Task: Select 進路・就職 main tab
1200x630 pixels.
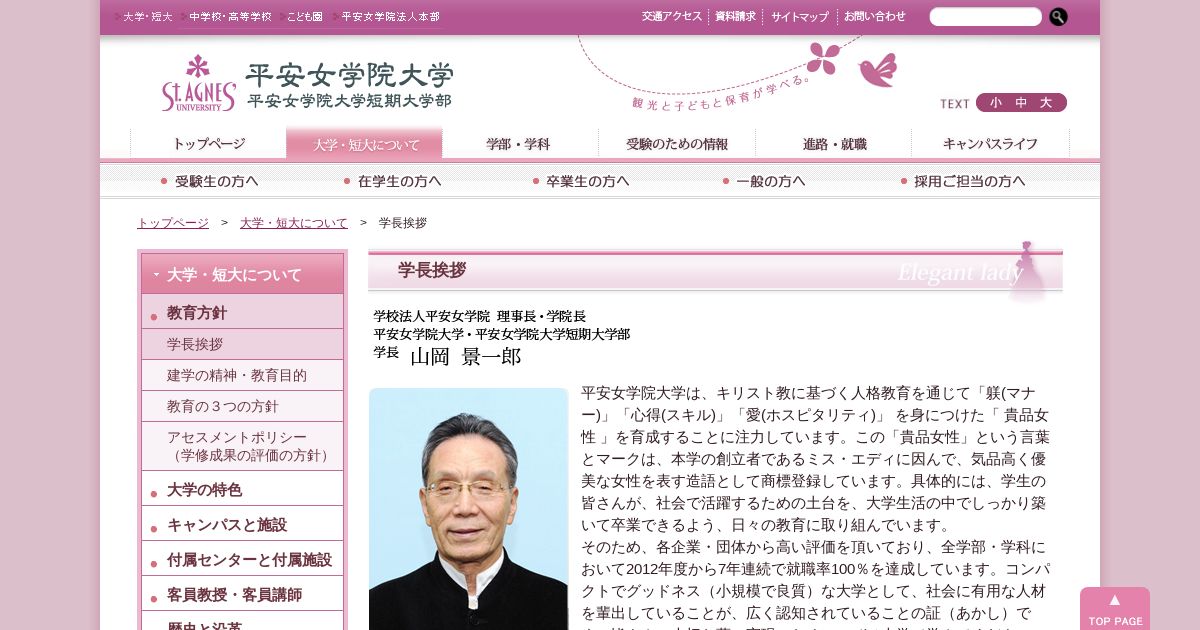Action: 834,143
